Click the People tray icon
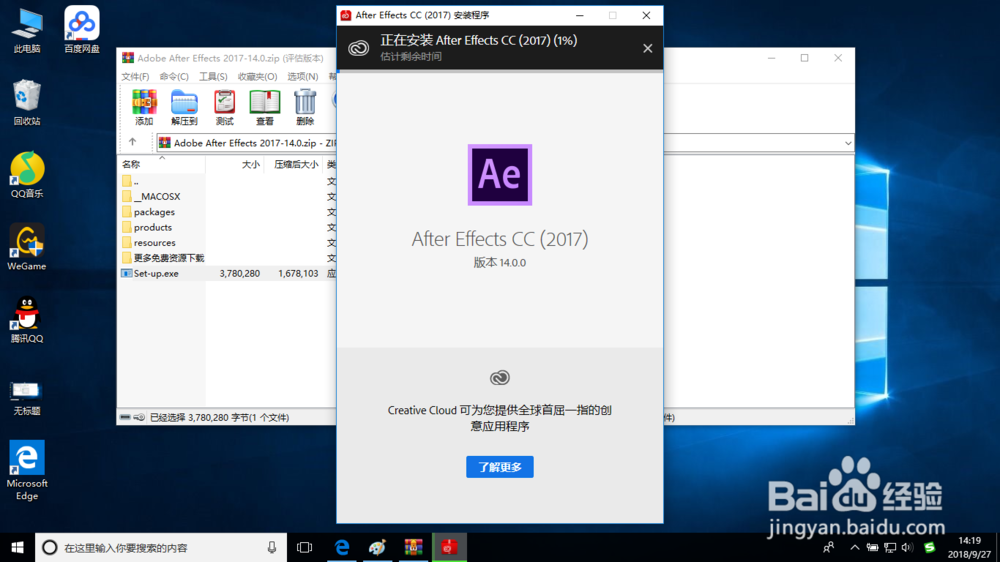1000x562 pixels. tap(828, 547)
